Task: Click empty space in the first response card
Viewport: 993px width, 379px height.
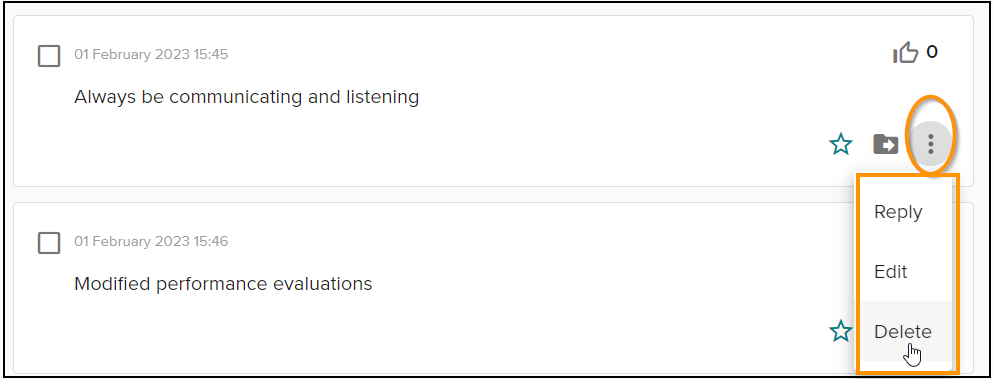Action: tap(507, 146)
